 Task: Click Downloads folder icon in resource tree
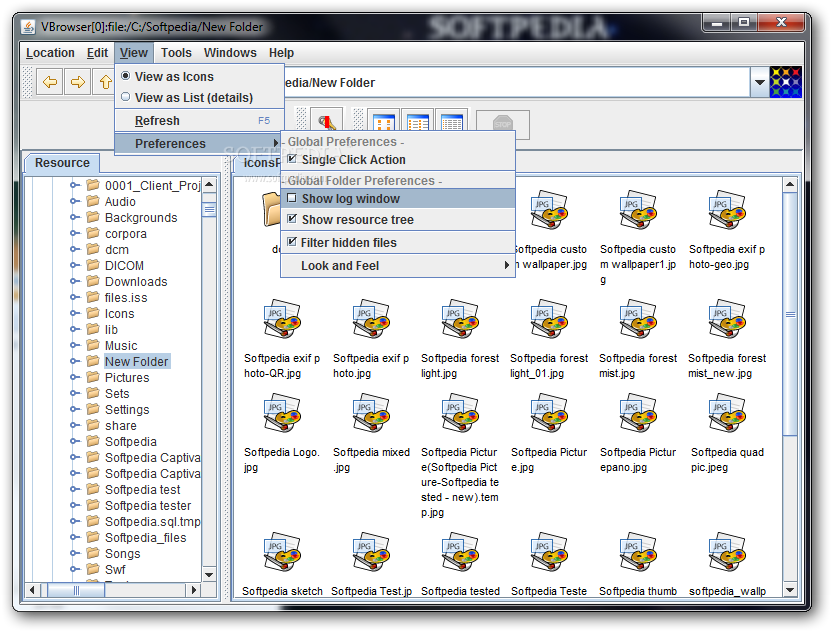pos(93,281)
